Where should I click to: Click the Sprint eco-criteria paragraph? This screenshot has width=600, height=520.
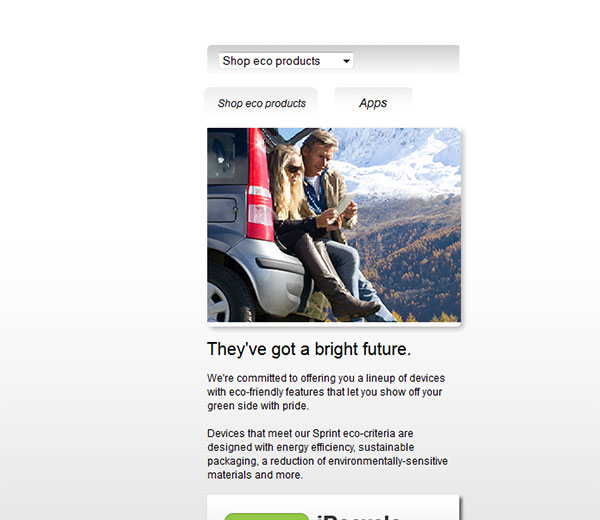pyautogui.click(x=328, y=454)
